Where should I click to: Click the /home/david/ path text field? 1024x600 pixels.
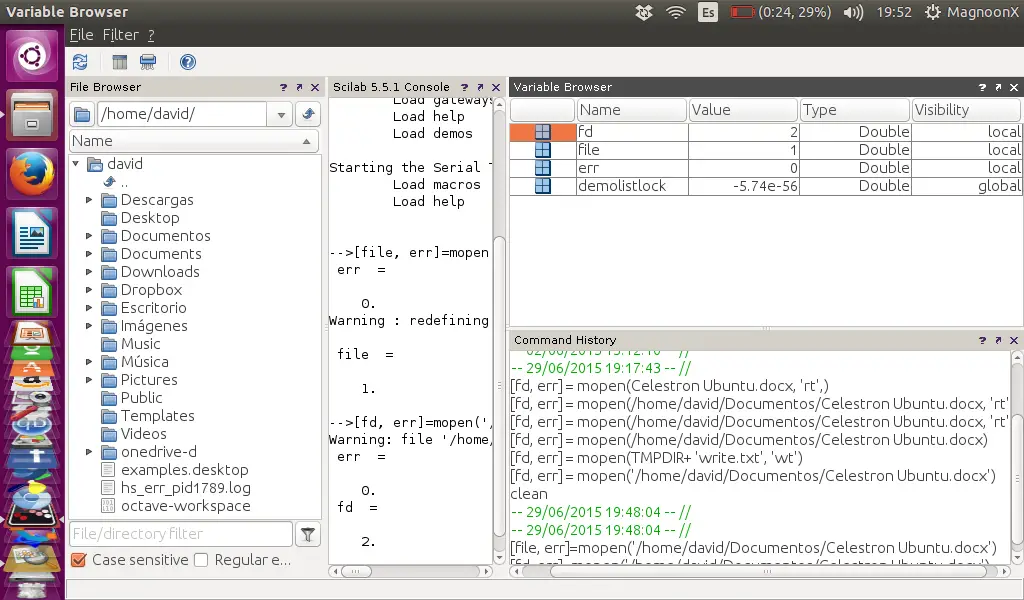pos(182,114)
